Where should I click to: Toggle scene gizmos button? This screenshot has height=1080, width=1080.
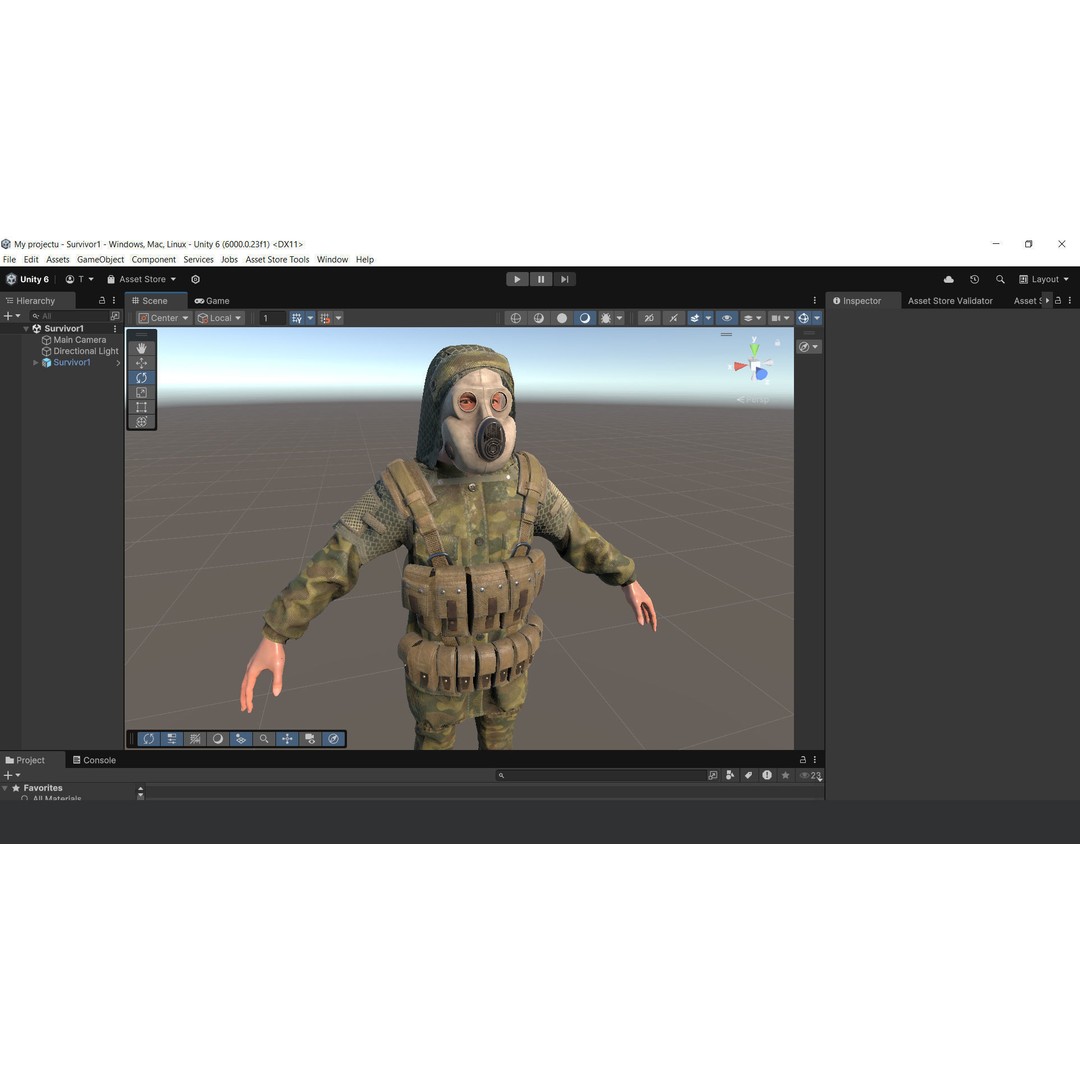(x=803, y=318)
